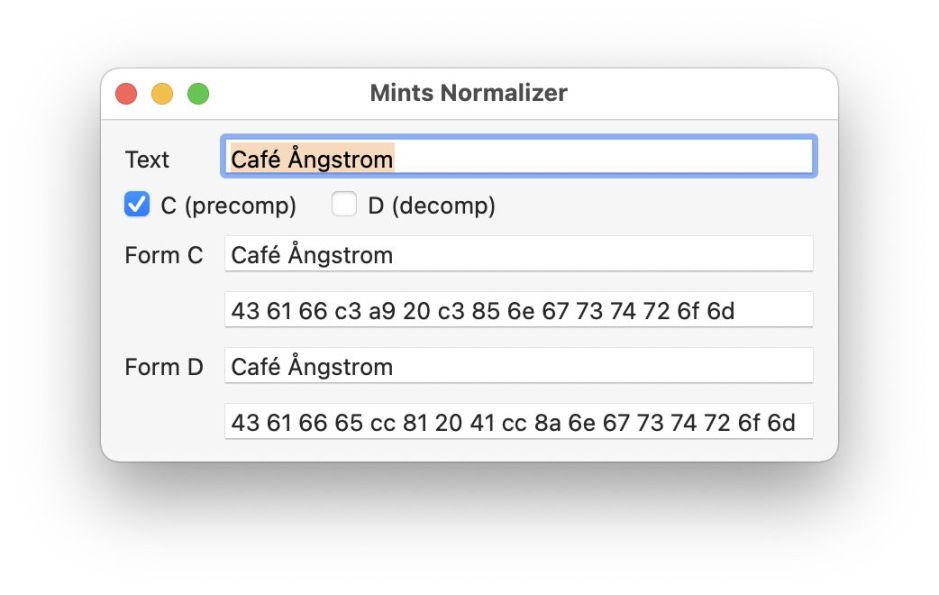939x595 pixels.
Task: Click the "Form D" label
Action: pyautogui.click(x=163, y=367)
